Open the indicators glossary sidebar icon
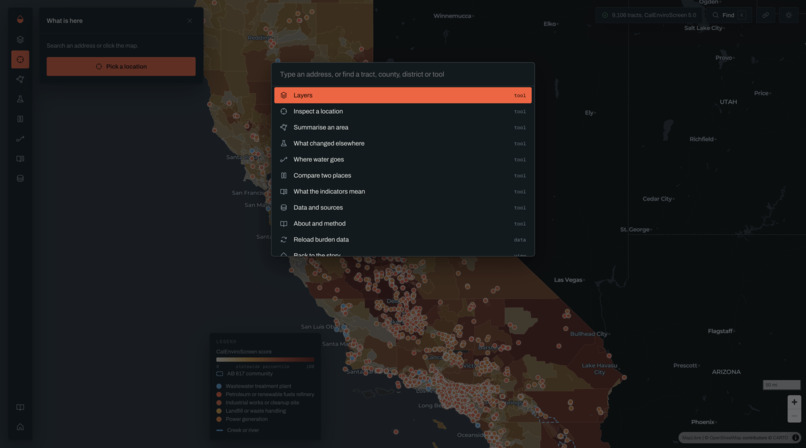This screenshot has height=448, width=806. [x=20, y=159]
